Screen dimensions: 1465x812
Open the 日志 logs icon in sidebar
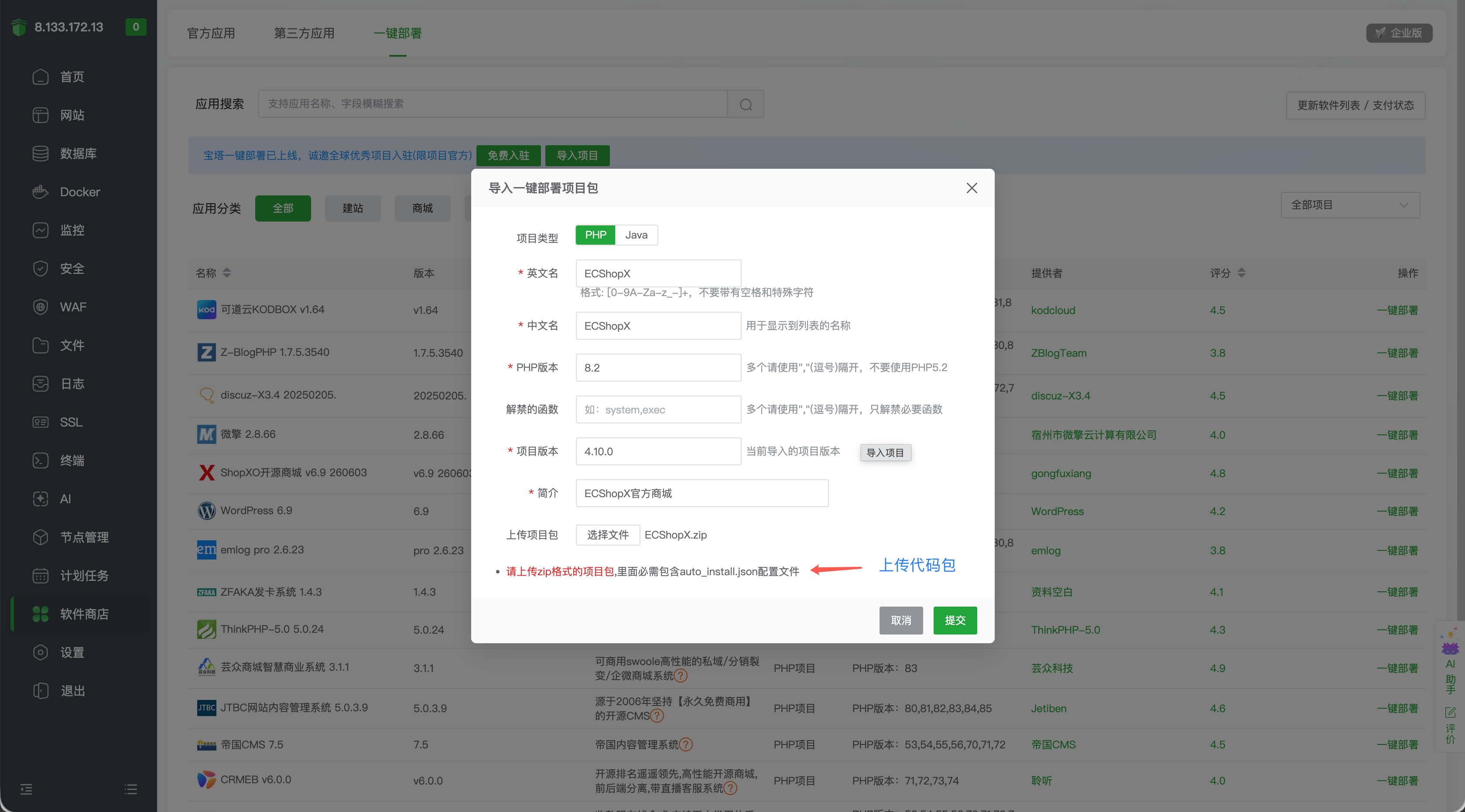41,384
